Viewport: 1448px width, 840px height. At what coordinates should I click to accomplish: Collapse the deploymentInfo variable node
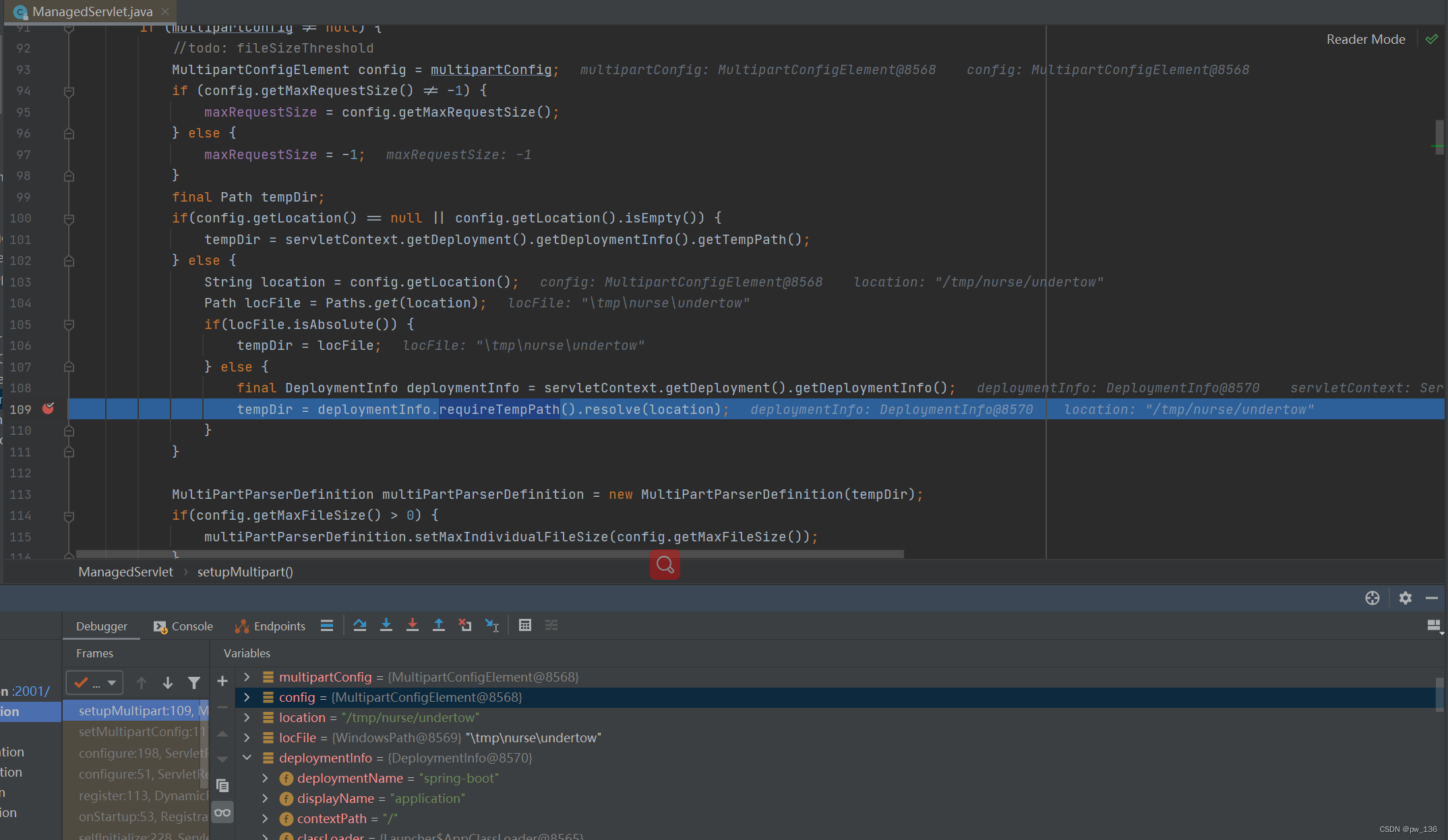pyautogui.click(x=247, y=758)
